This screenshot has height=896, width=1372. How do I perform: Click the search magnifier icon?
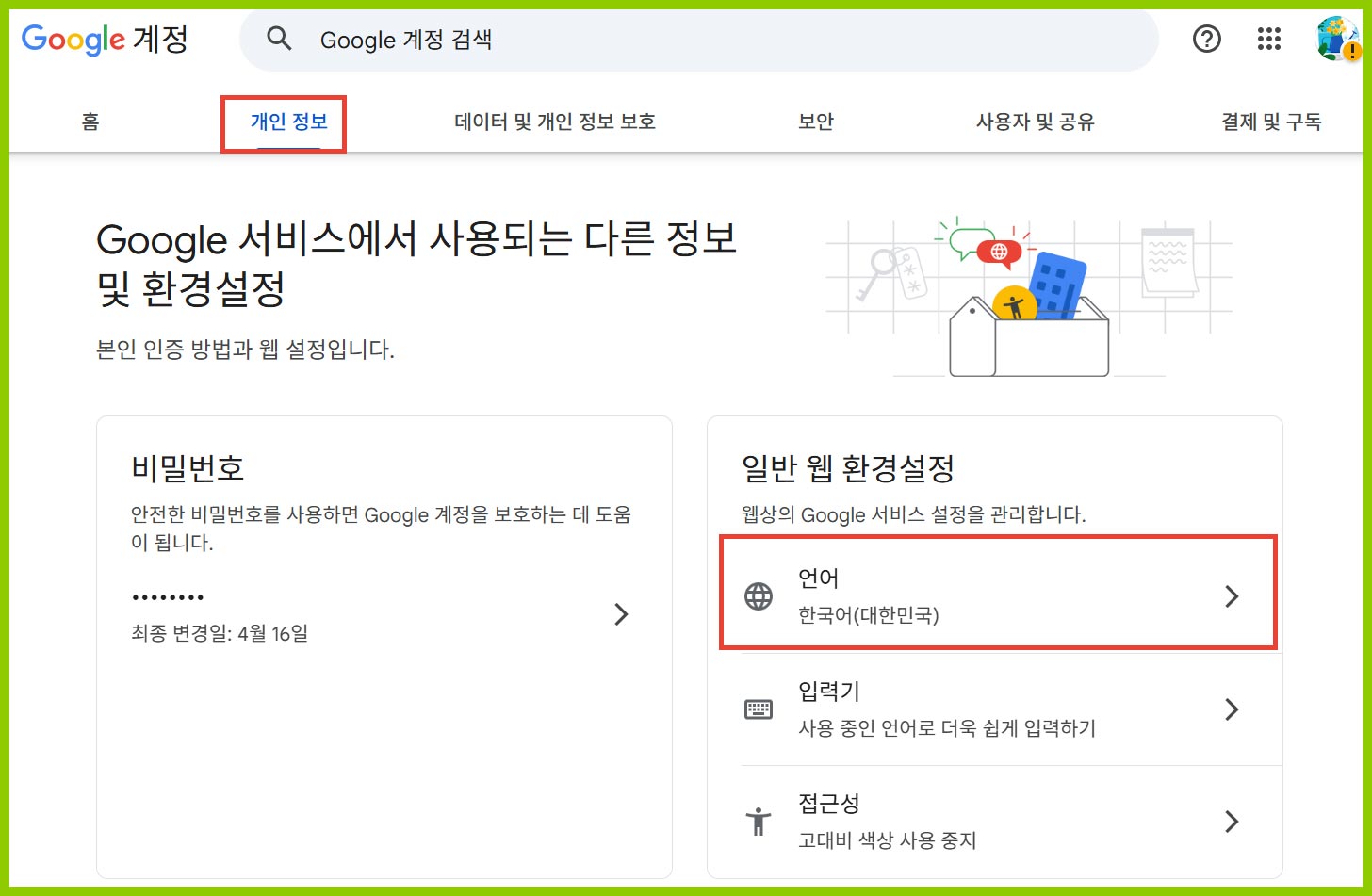click(x=279, y=39)
